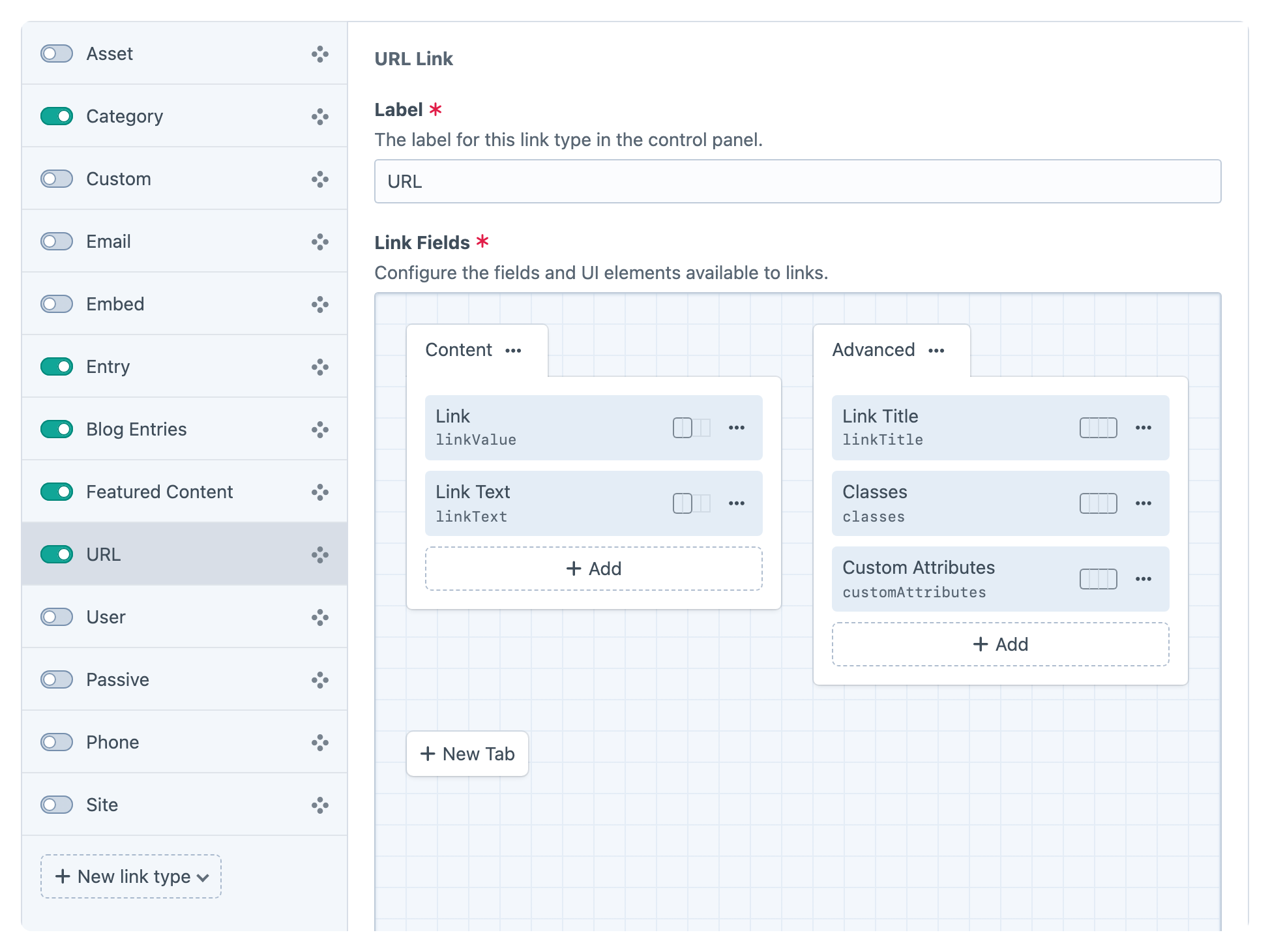
Task: Turn on the Embed link type
Action: point(57,304)
